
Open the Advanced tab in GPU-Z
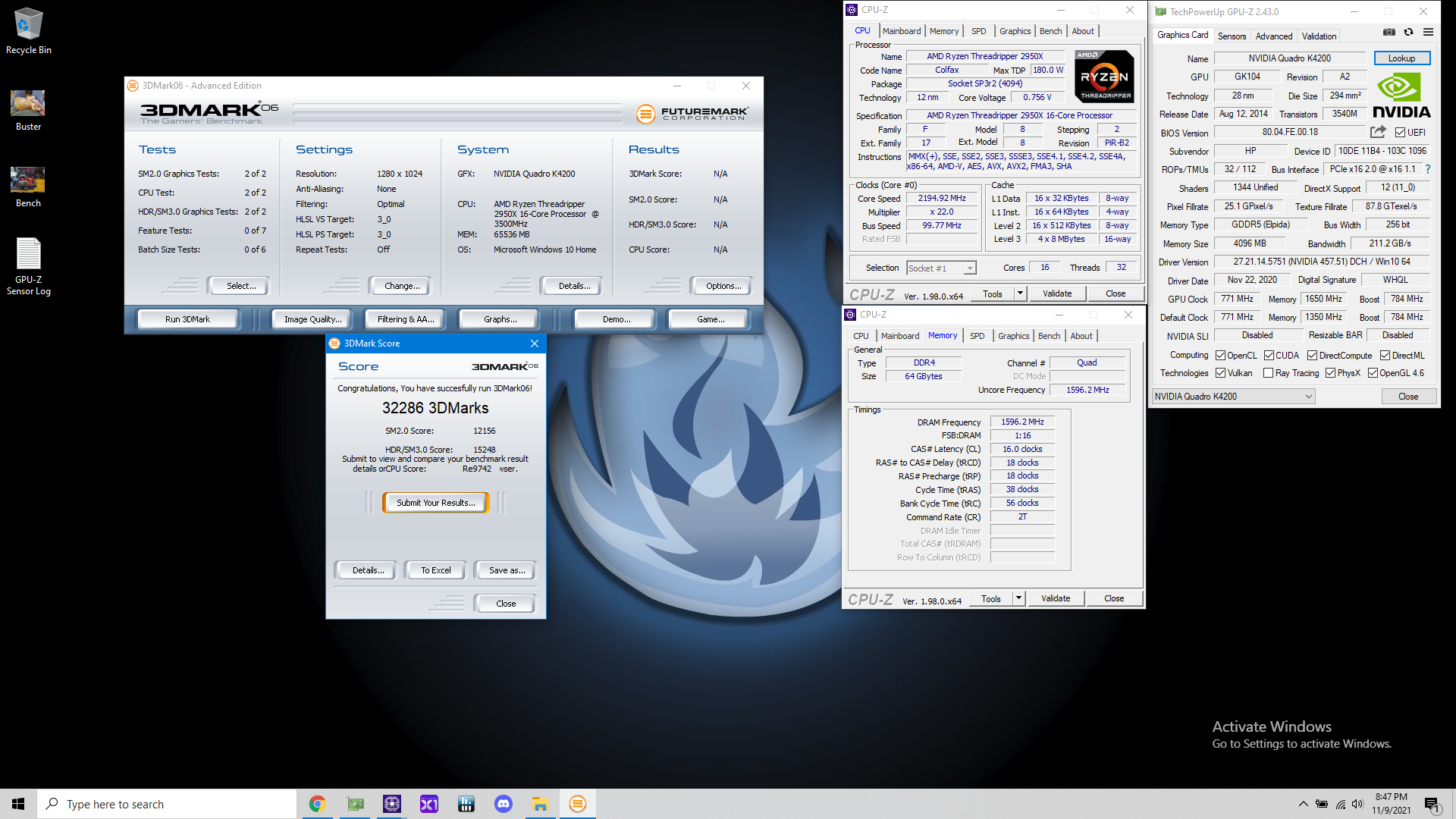pyautogui.click(x=1273, y=36)
